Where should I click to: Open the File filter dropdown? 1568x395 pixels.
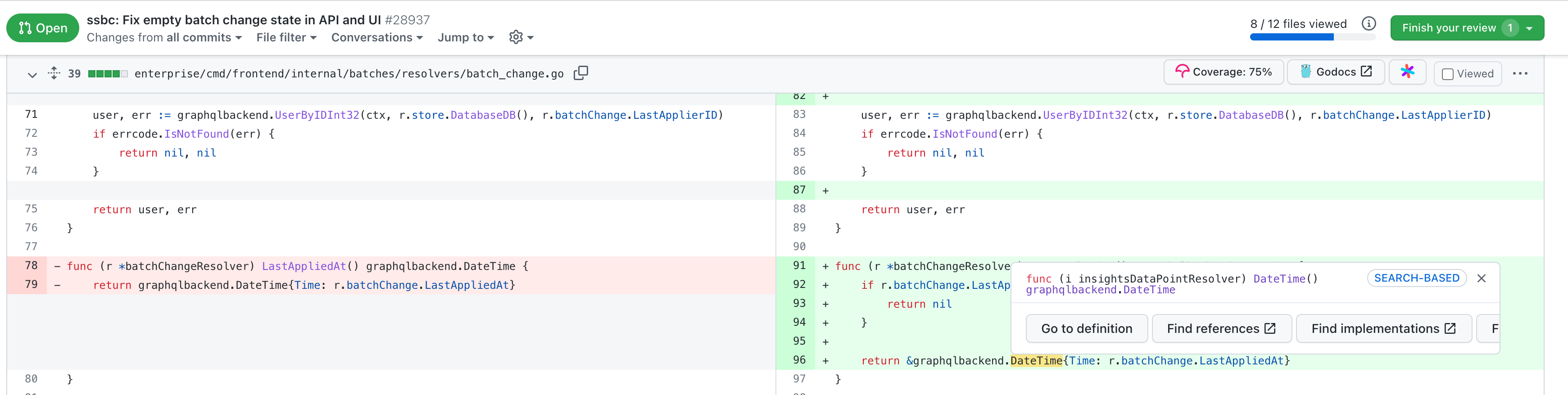[x=286, y=38]
